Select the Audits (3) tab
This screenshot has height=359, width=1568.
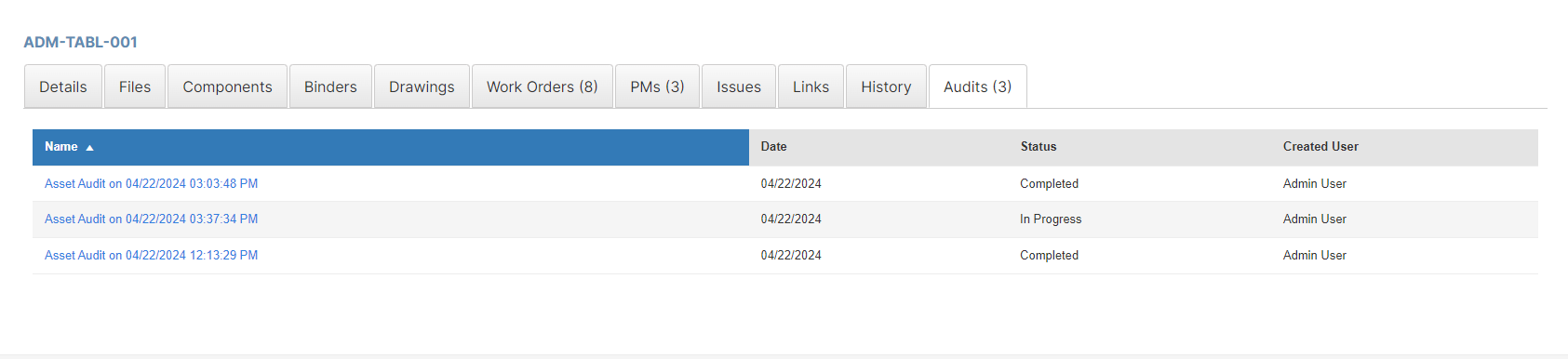coord(977,86)
